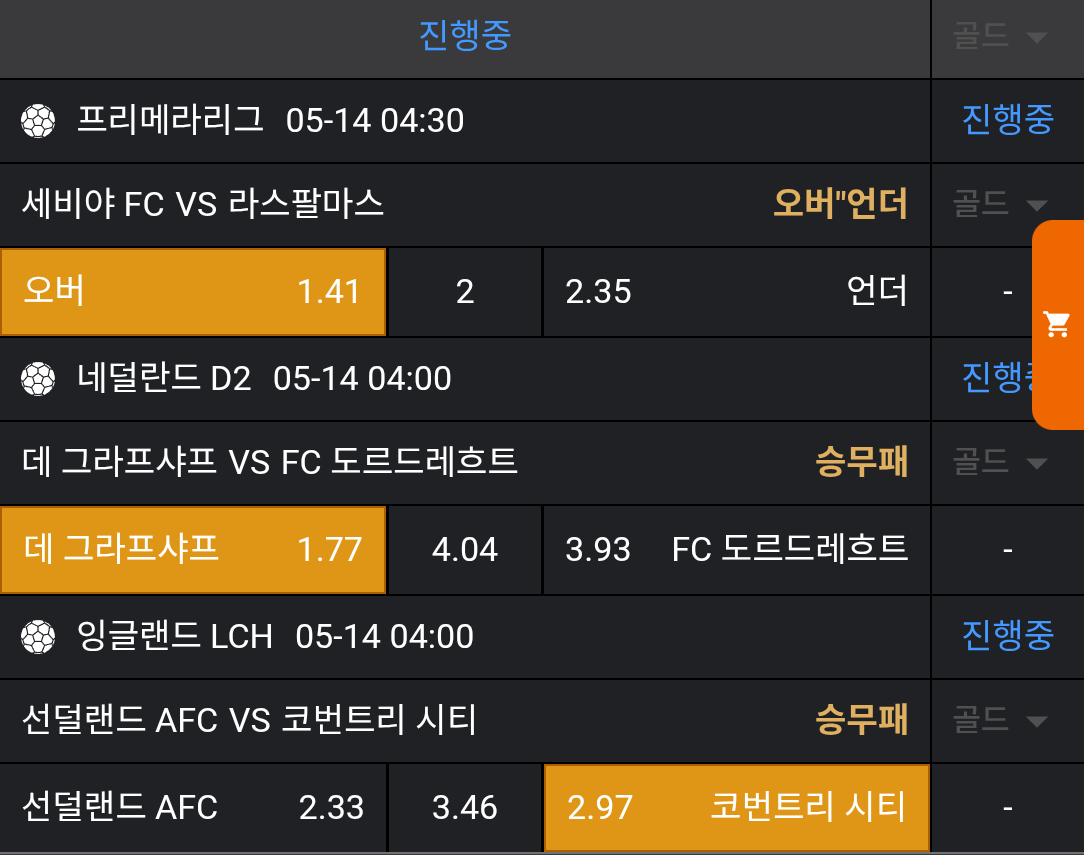
Task: Click soccer ball icon beside 프리메라리그
Action: click(38, 121)
